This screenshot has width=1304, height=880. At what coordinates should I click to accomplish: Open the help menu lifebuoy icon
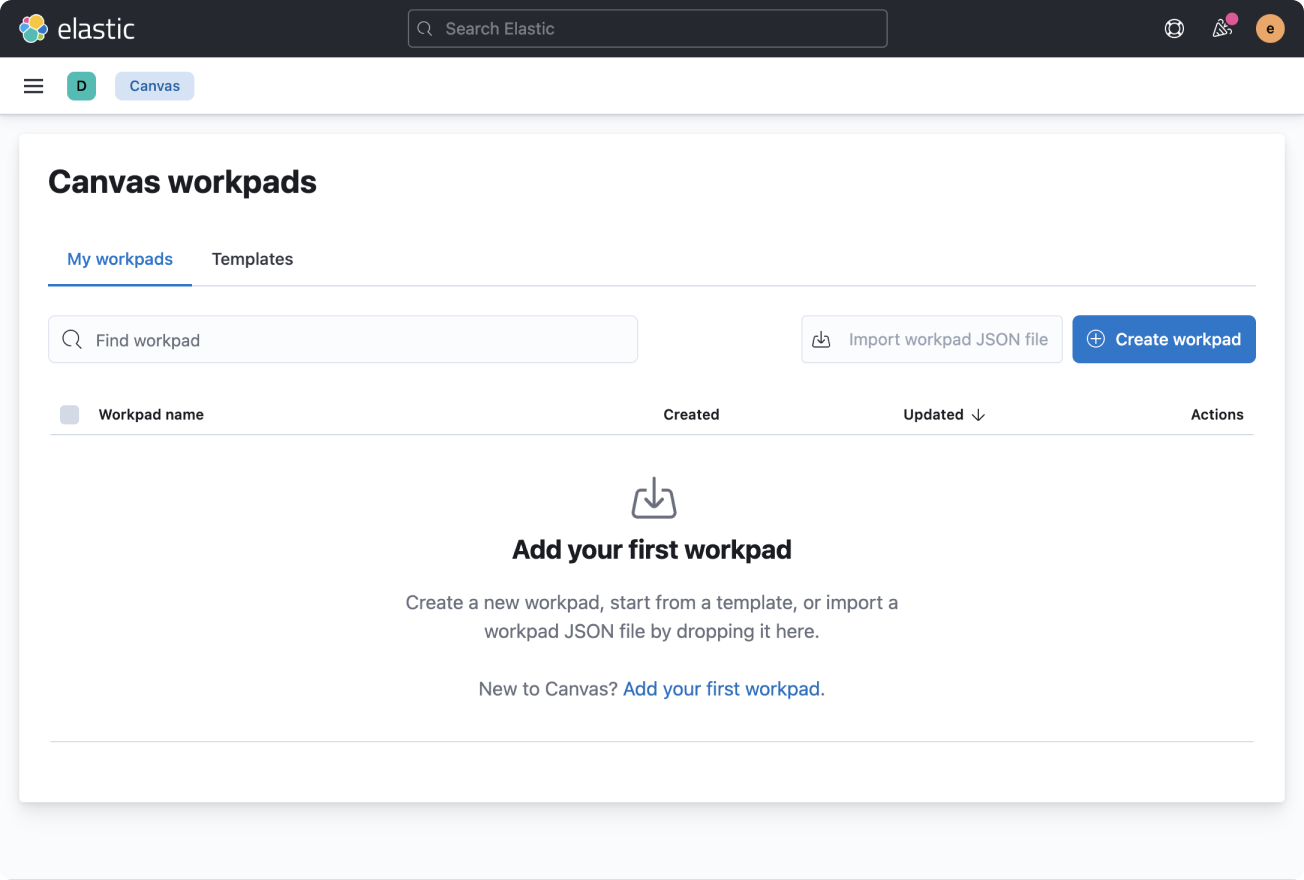1174,29
